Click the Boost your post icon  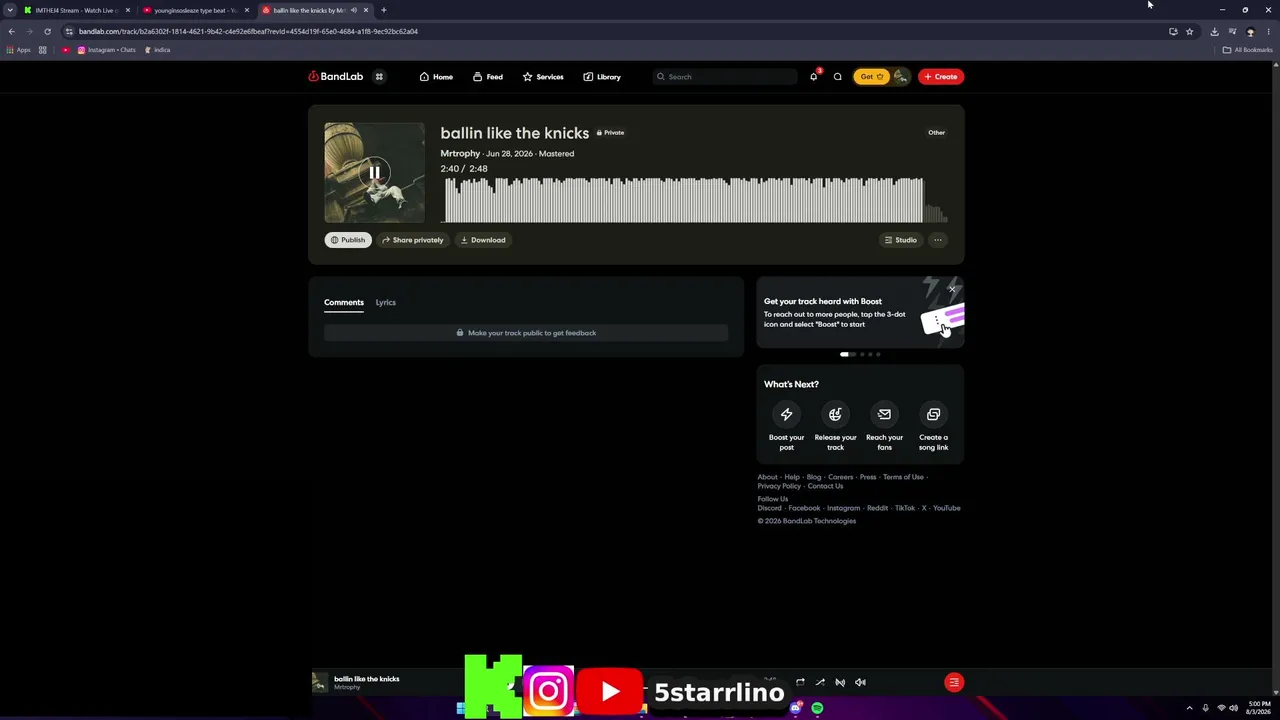pyautogui.click(x=786, y=414)
